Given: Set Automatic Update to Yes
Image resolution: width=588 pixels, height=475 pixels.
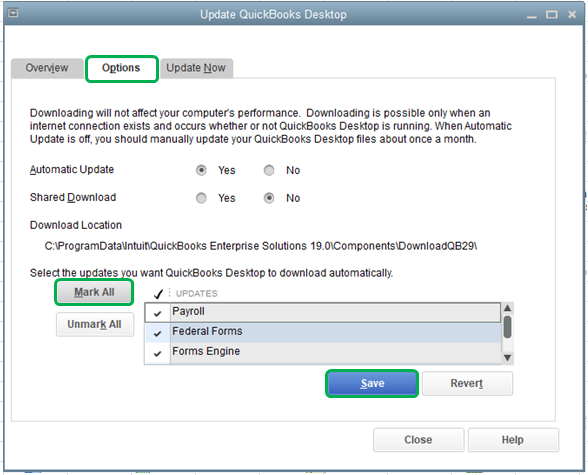Looking at the screenshot, I should click(201, 170).
